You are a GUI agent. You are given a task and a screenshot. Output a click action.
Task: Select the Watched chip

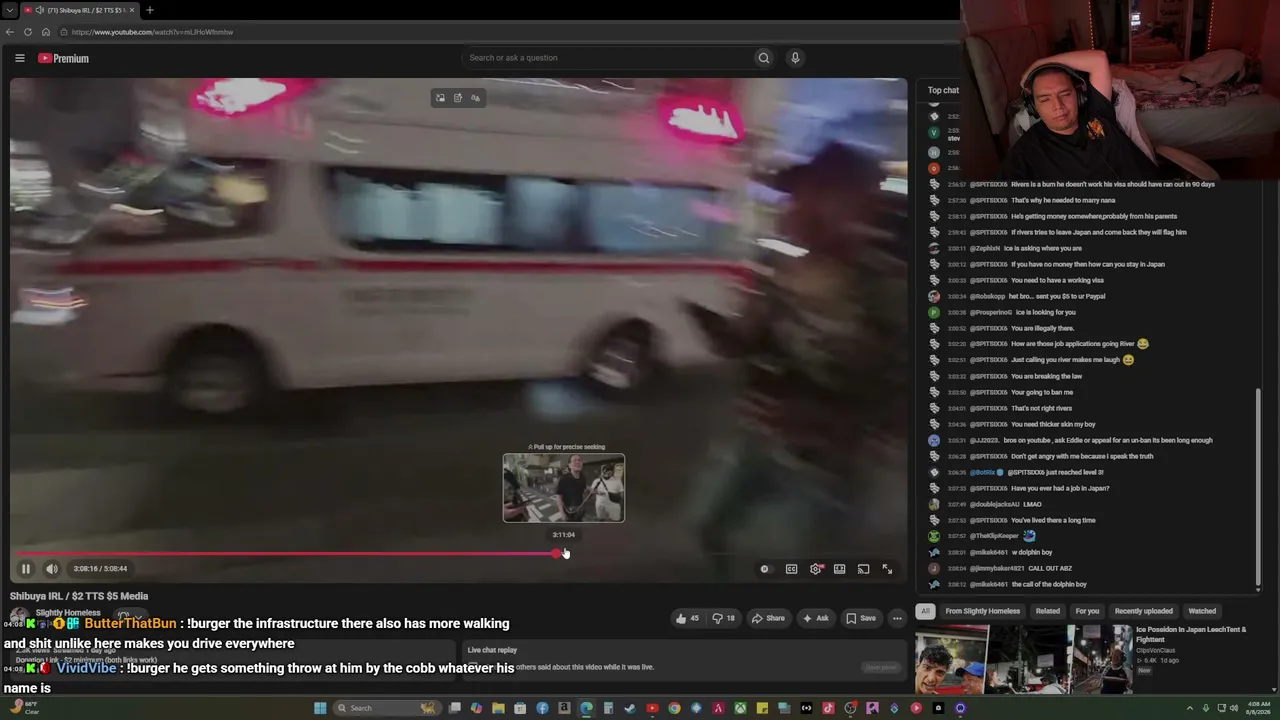(1202, 611)
